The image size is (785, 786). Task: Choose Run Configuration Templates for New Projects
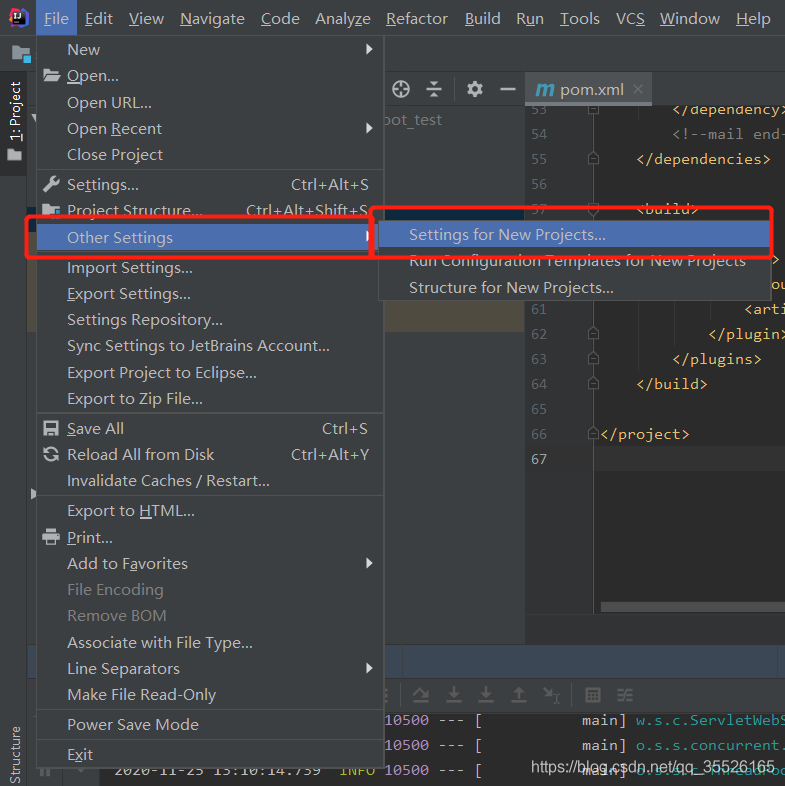[x=574, y=261]
